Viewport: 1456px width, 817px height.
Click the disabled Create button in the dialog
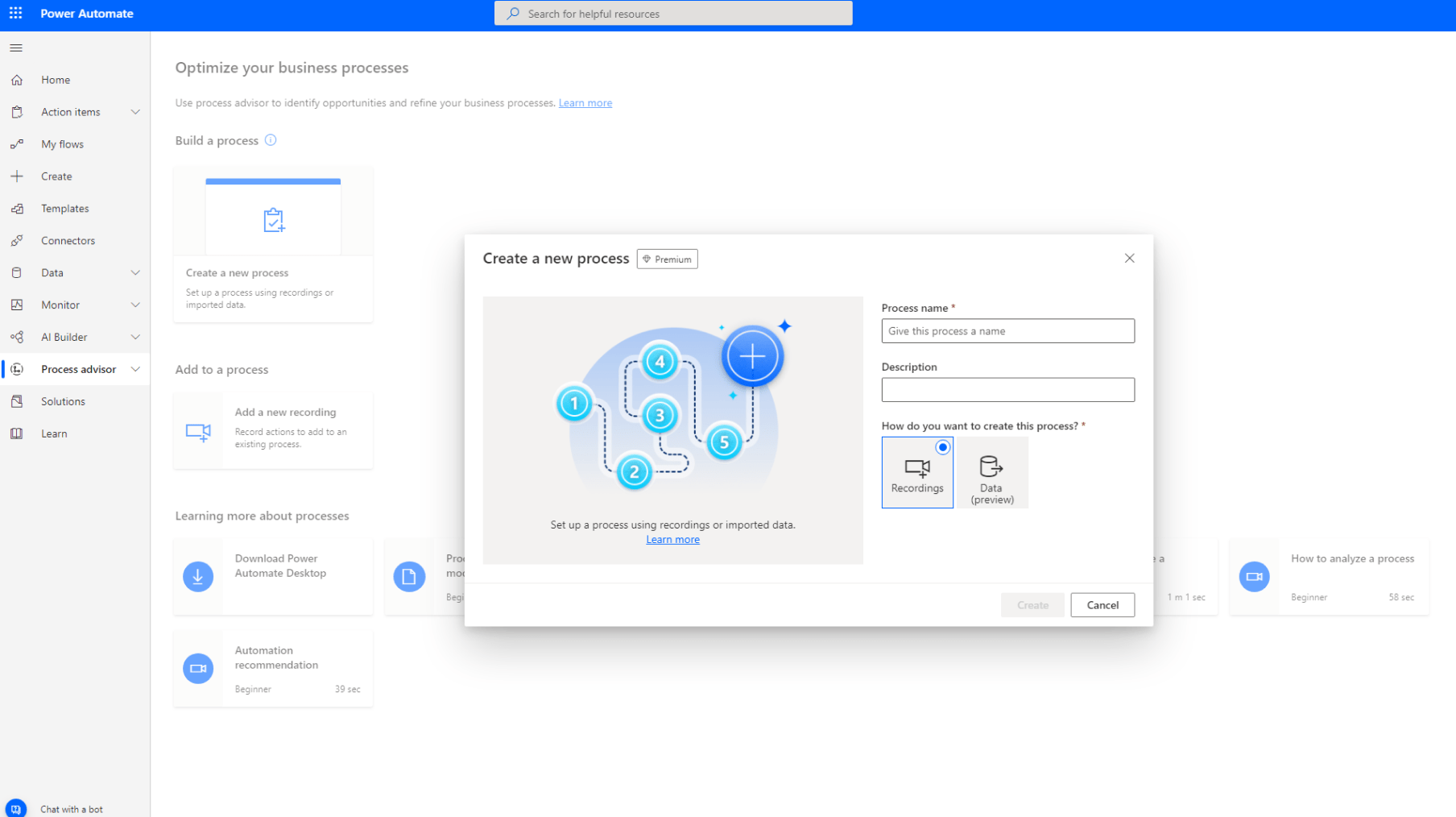coord(1032,605)
